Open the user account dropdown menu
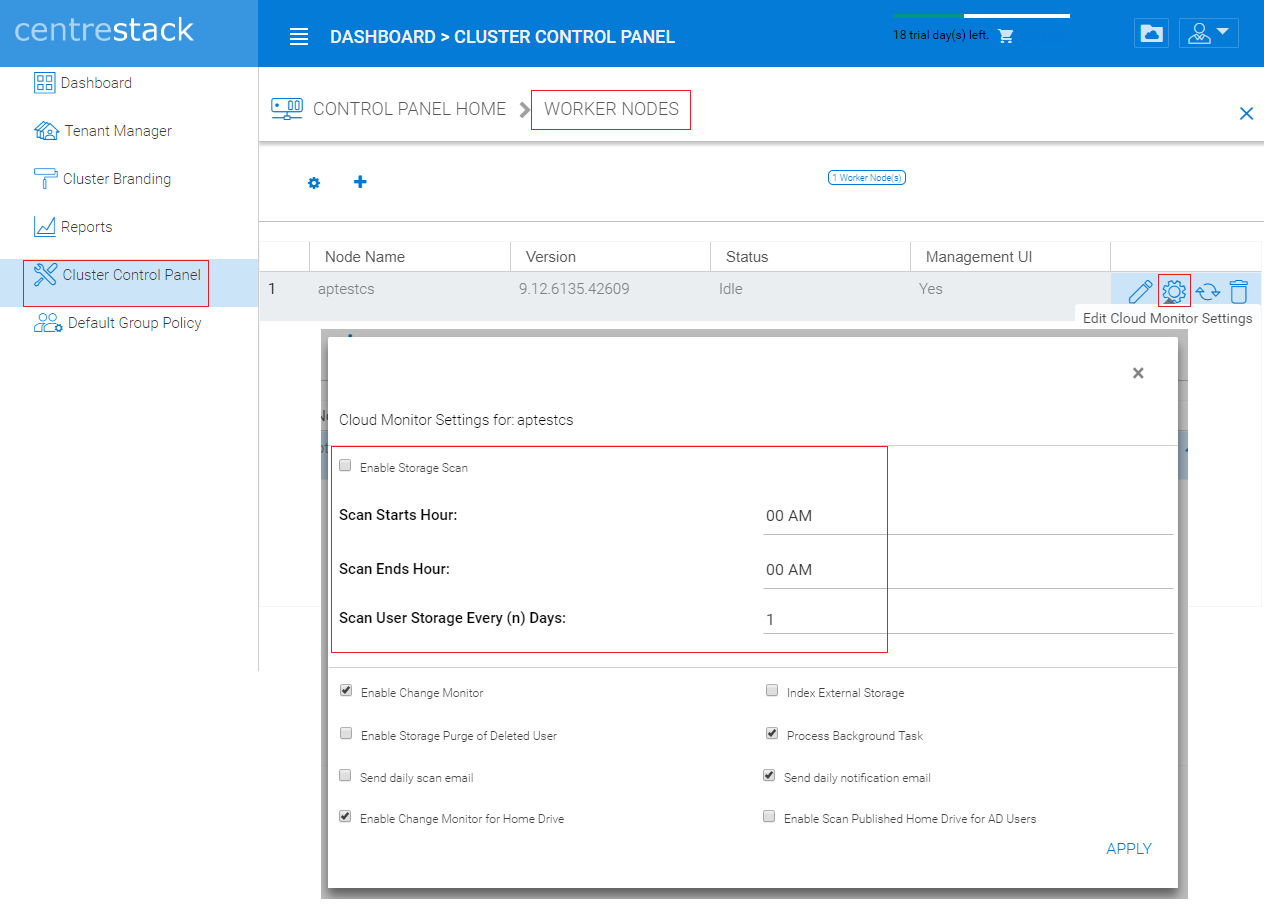1264x922 pixels. [x=1209, y=33]
